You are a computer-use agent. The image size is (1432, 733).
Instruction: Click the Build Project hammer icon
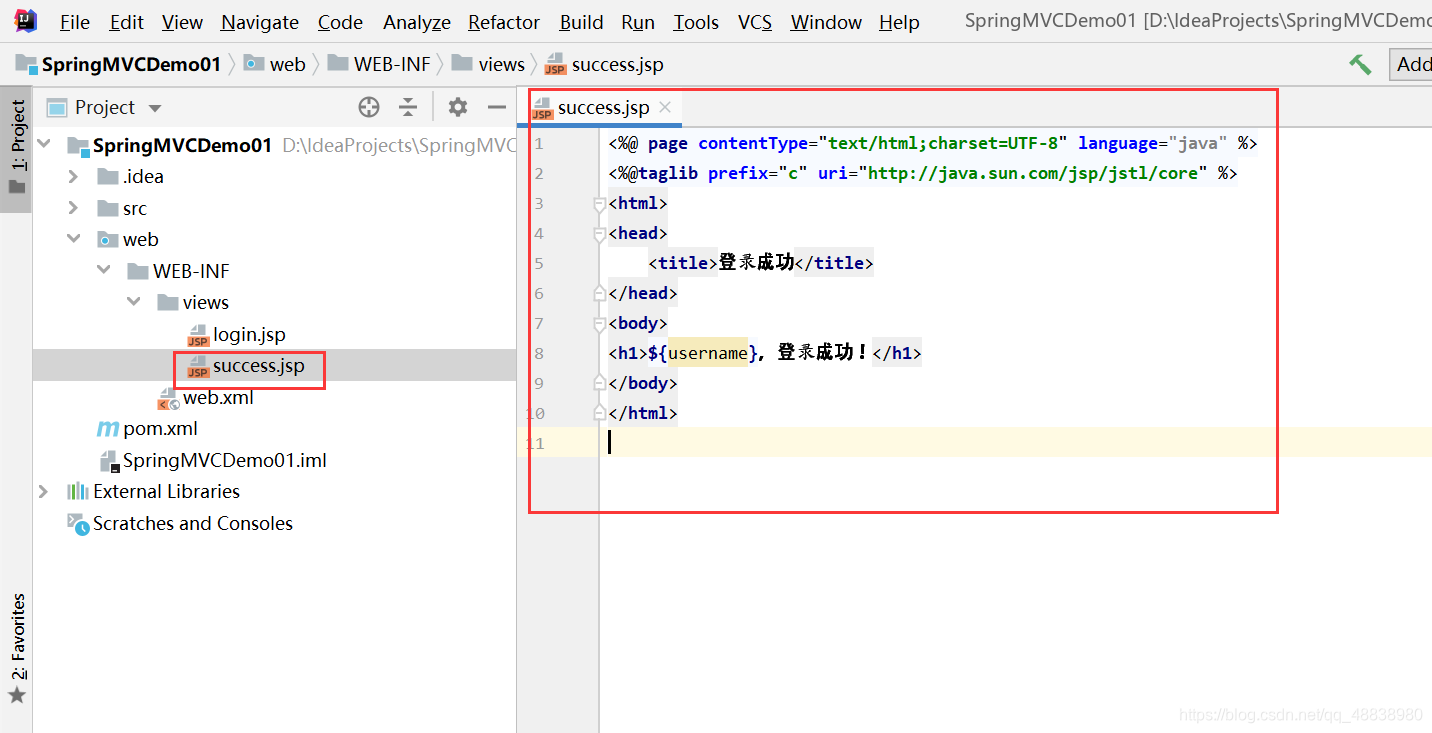coord(1360,64)
